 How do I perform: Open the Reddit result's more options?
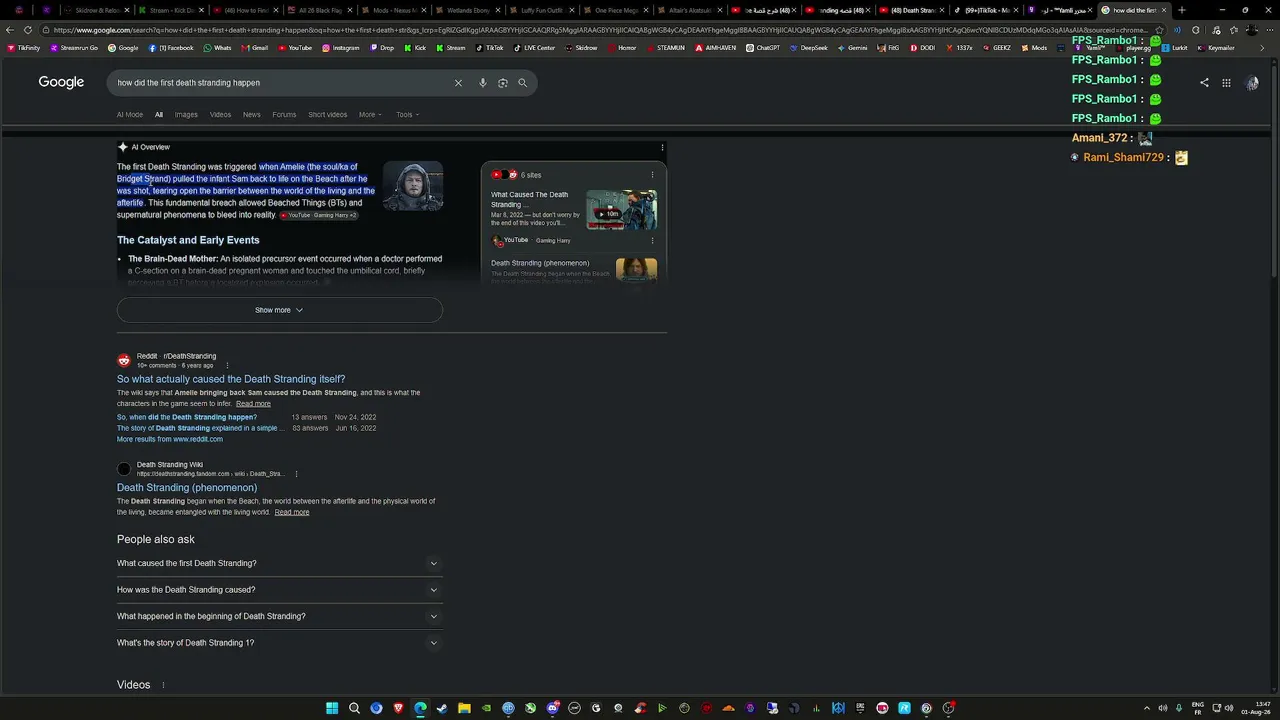click(227, 365)
